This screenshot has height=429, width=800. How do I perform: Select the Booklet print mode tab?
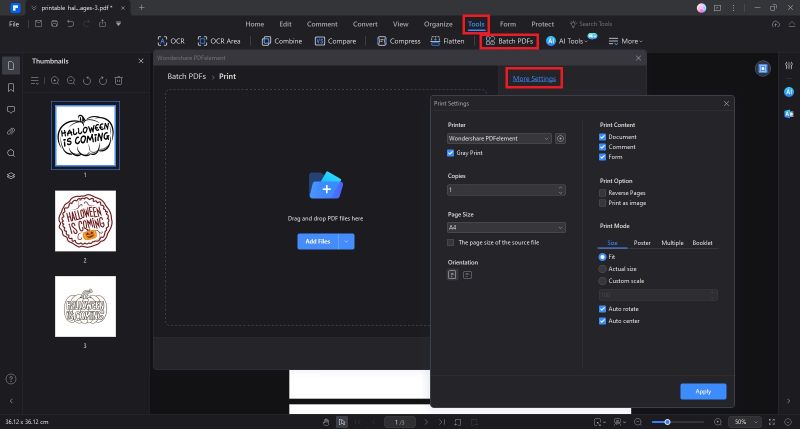(703, 243)
